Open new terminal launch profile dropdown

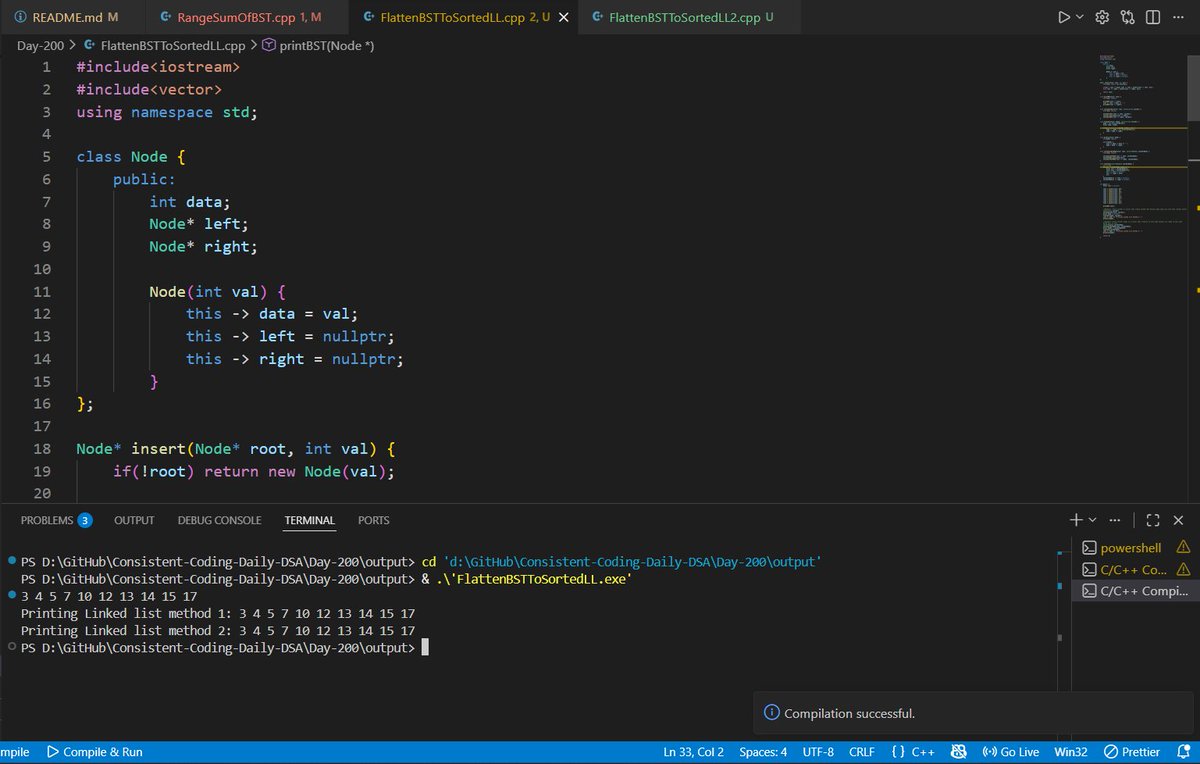[1092, 520]
